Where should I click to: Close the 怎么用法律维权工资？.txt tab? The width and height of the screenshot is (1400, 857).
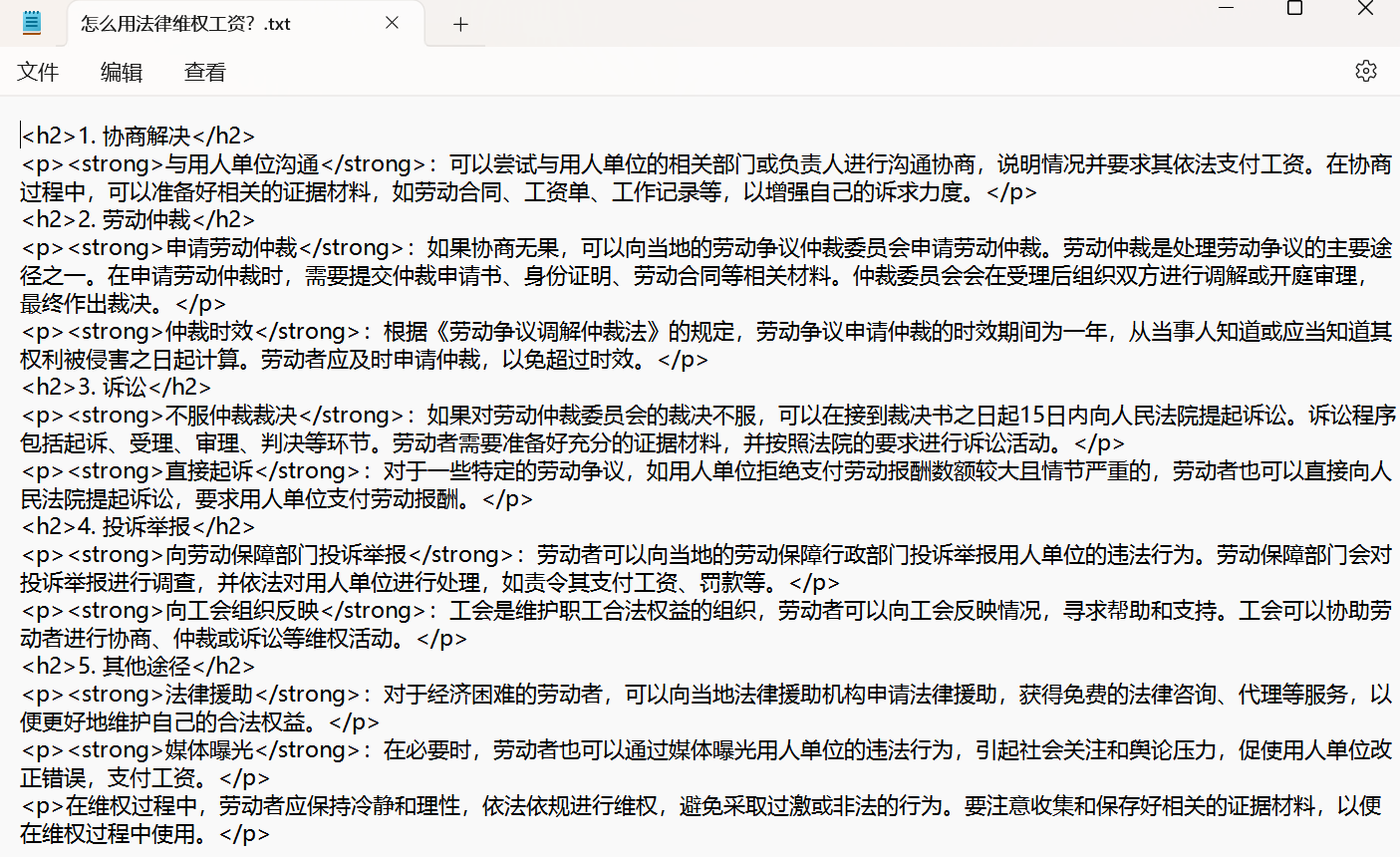point(393,23)
